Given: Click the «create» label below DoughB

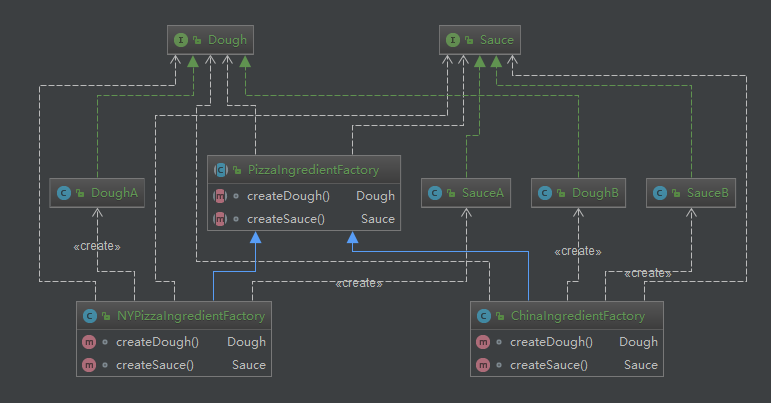Looking at the screenshot, I should pyautogui.click(x=578, y=252).
